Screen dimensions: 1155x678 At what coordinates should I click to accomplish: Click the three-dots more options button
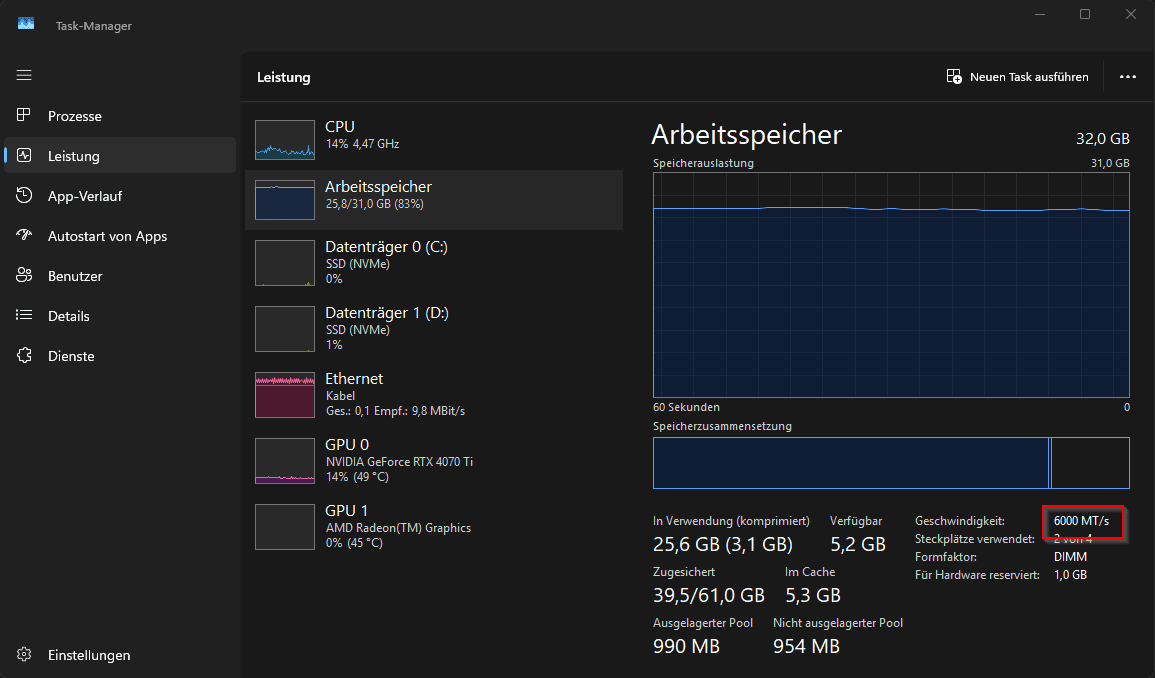pos(1128,77)
